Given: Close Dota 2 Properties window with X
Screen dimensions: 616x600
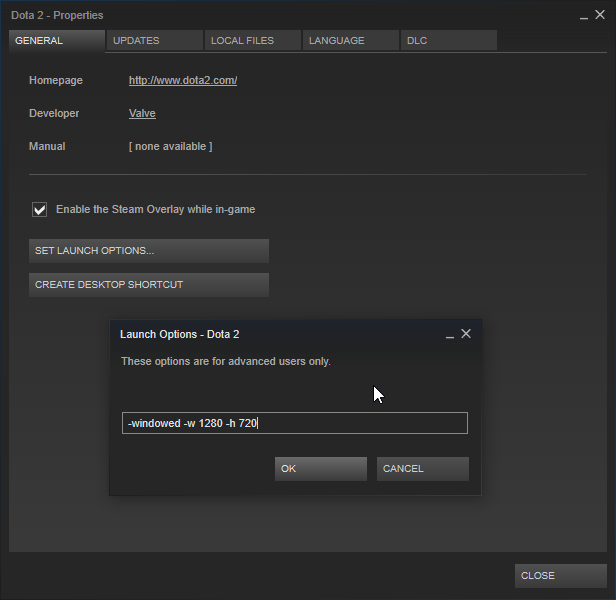Looking at the screenshot, I should pos(600,15).
